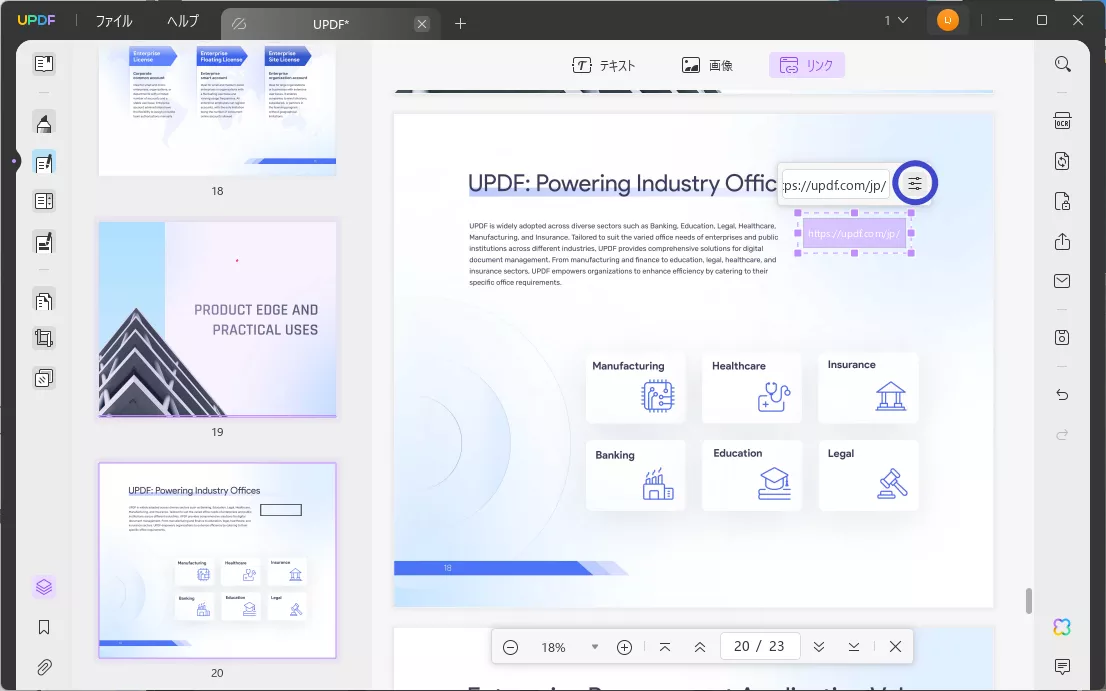The image size is (1106, 691).
Task: Close the page navigation toolbar
Action: pos(895,647)
